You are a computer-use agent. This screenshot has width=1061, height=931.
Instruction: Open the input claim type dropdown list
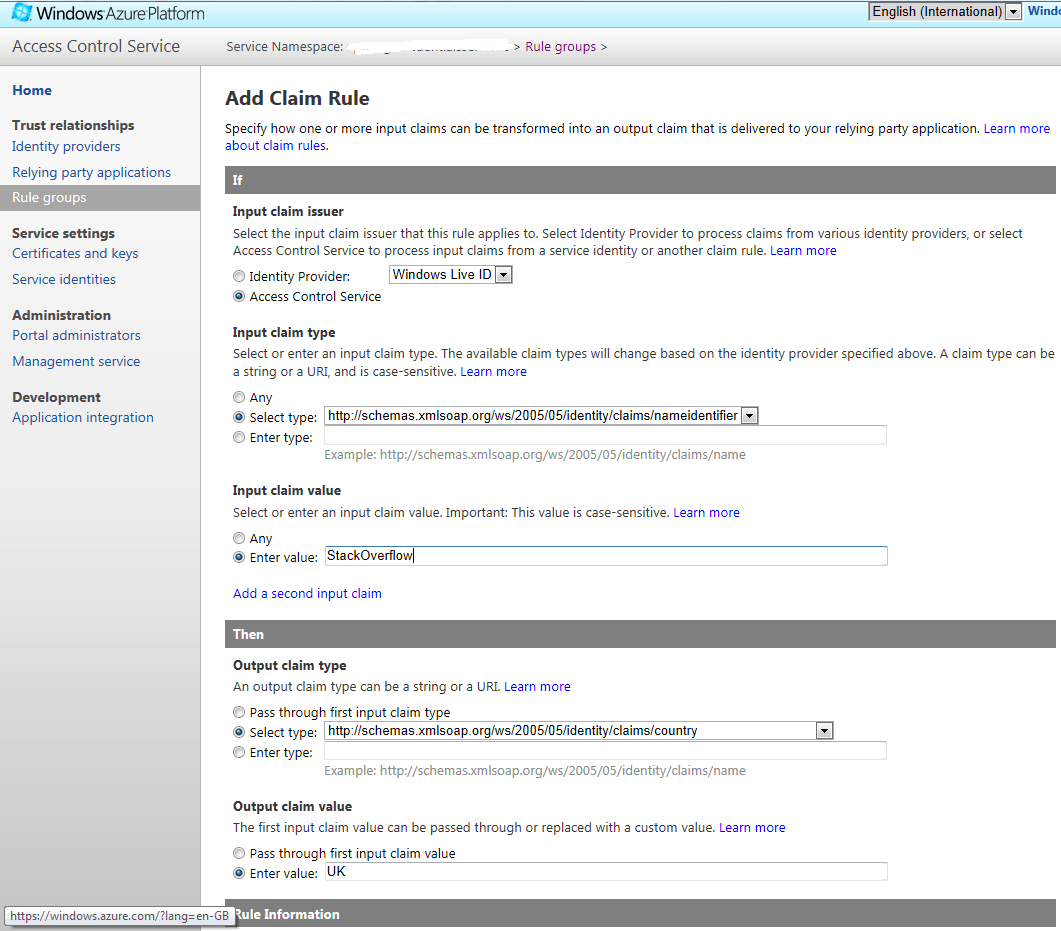pyautogui.click(x=748, y=415)
